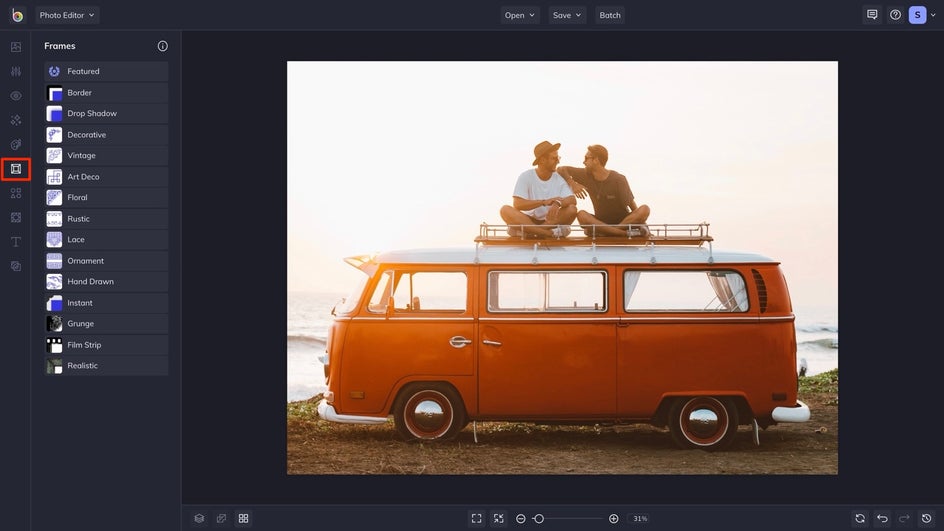Click the zoom out minus icon
Viewport: 944px width, 531px height.
[521, 518]
